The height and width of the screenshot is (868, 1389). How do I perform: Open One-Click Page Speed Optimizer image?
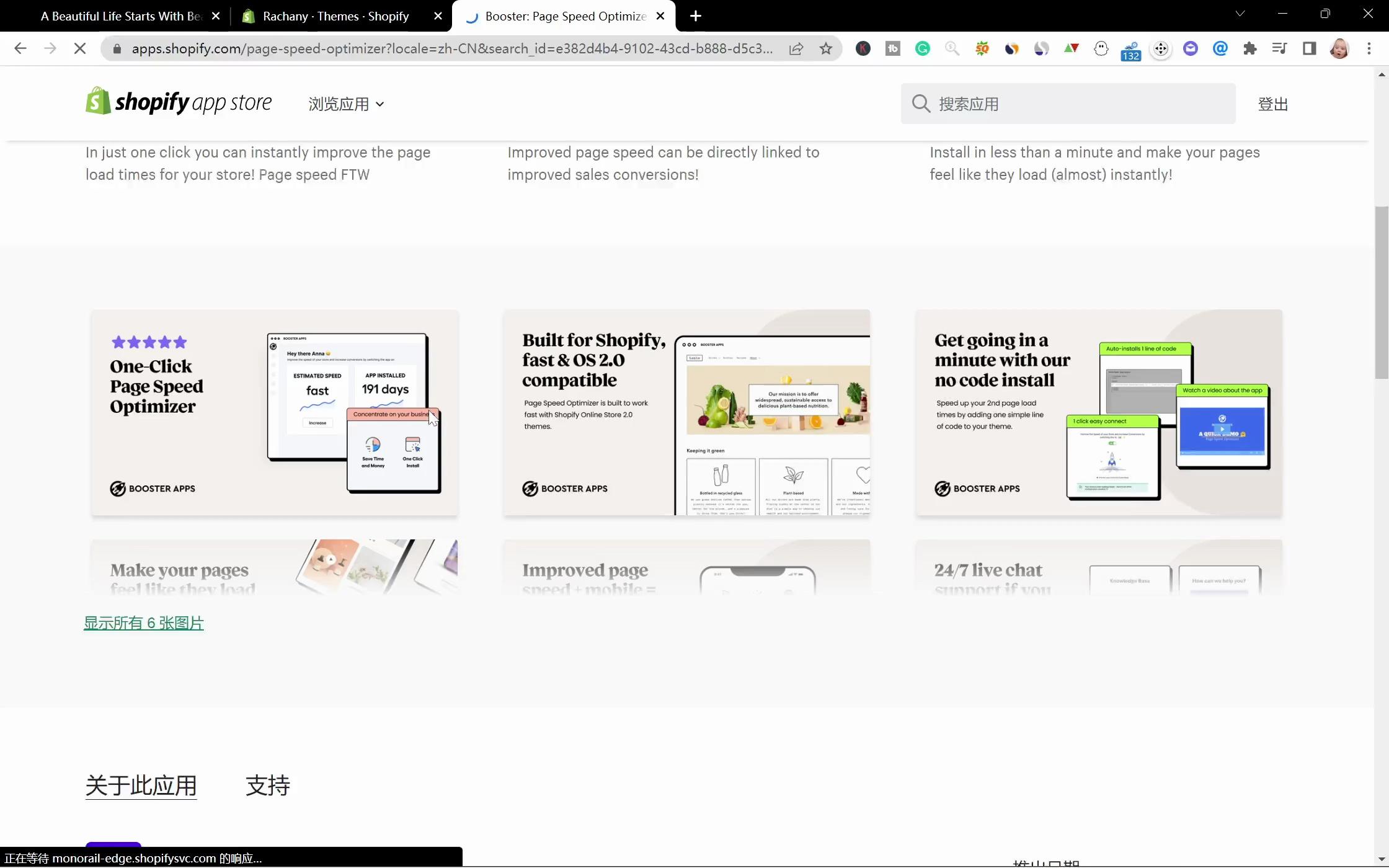tap(275, 412)
